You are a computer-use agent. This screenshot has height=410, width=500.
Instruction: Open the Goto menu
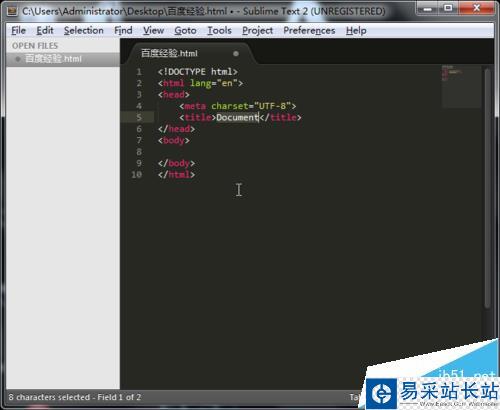point(185,30)
